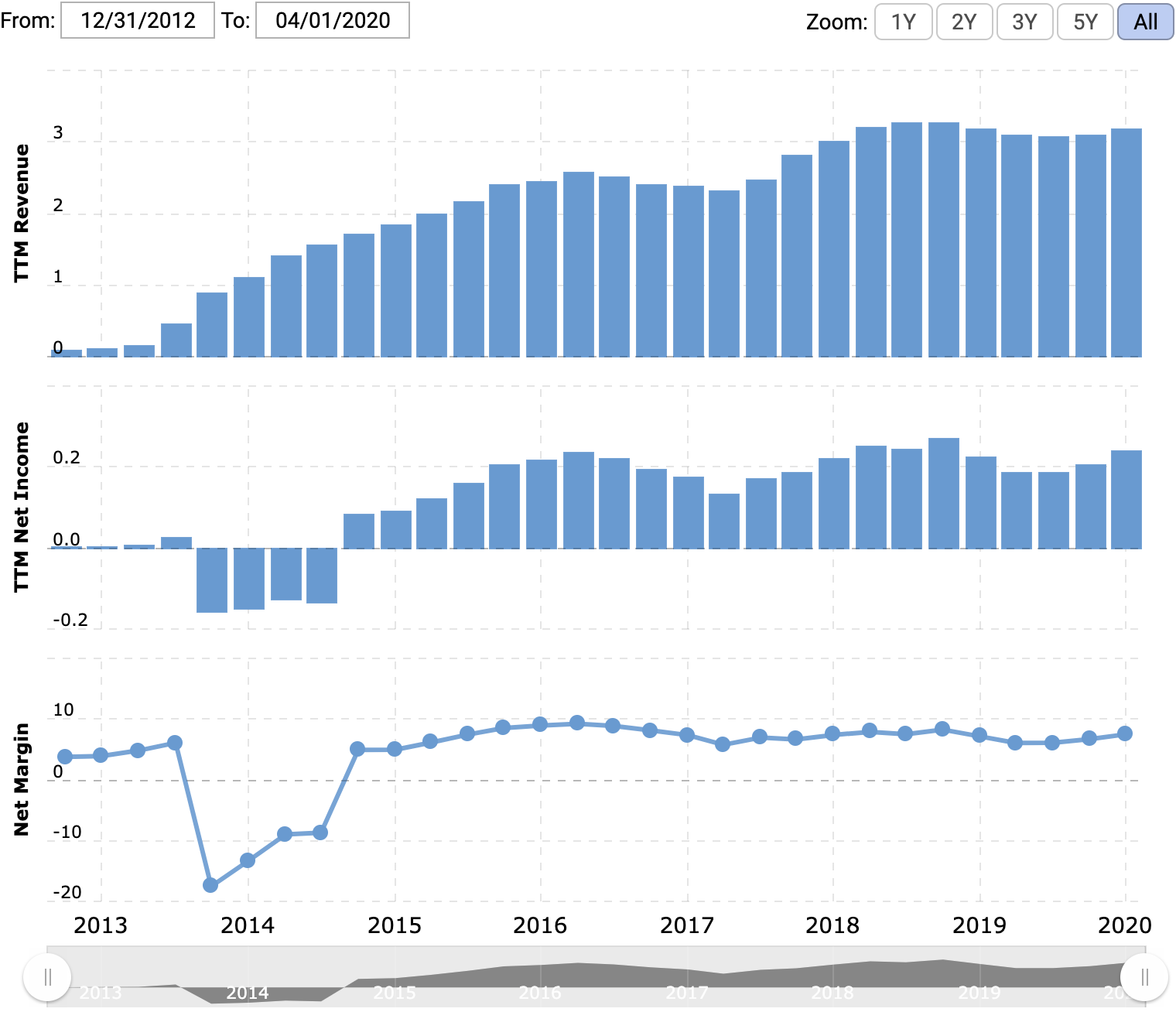This screenshot has width=1176, height=1012.
Task: Click the tallest TTM Net Income bar
Action: [x=944, y=494]
